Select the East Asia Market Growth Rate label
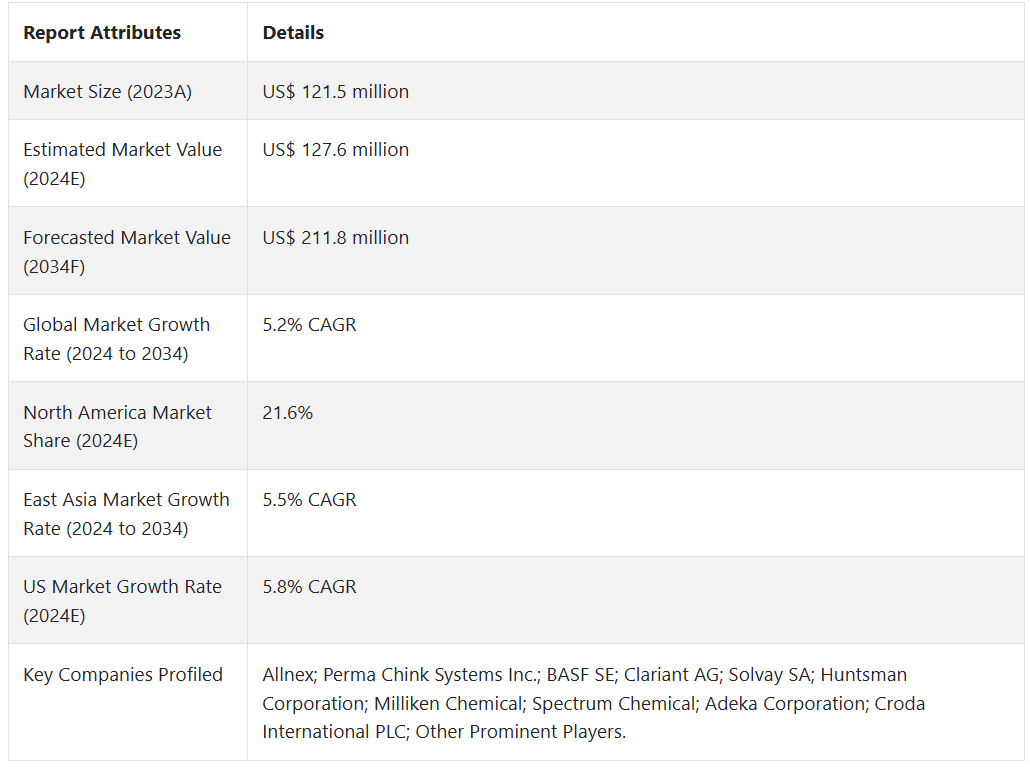 click(126, 513)
